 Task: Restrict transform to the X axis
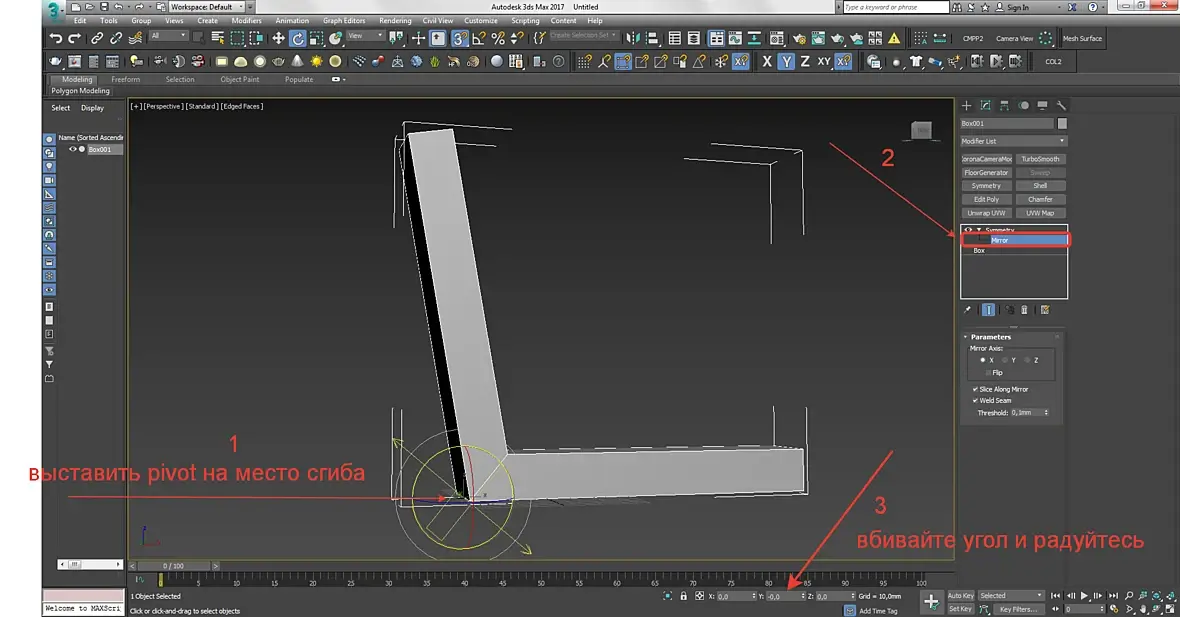click(767, 62)
